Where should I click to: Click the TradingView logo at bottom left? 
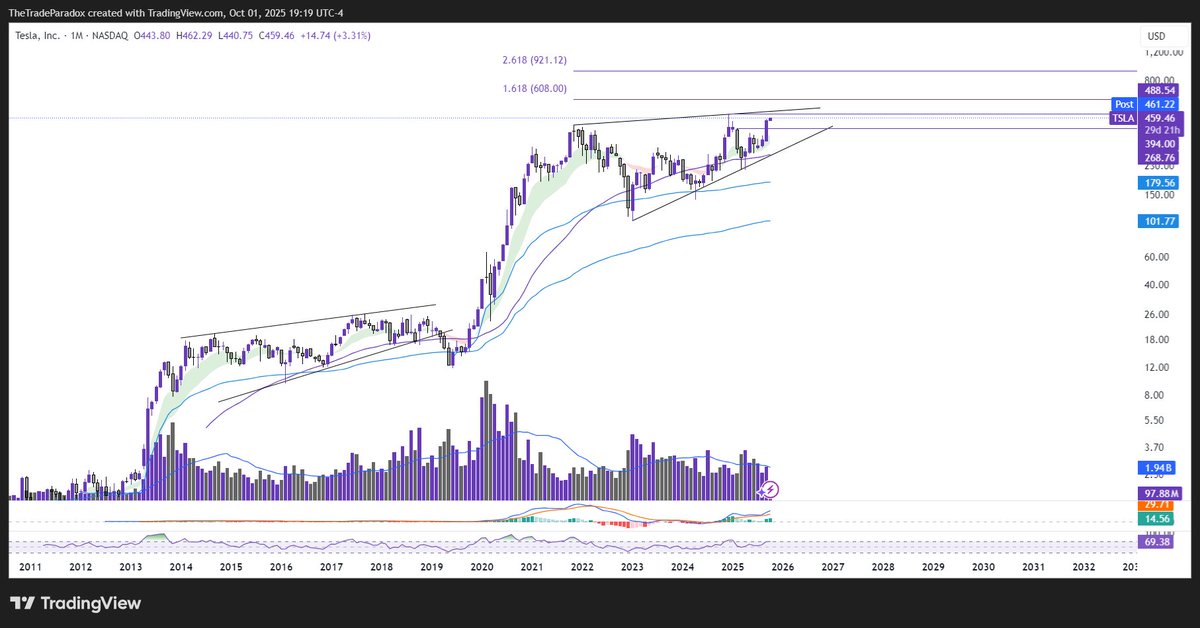point(75,603)
